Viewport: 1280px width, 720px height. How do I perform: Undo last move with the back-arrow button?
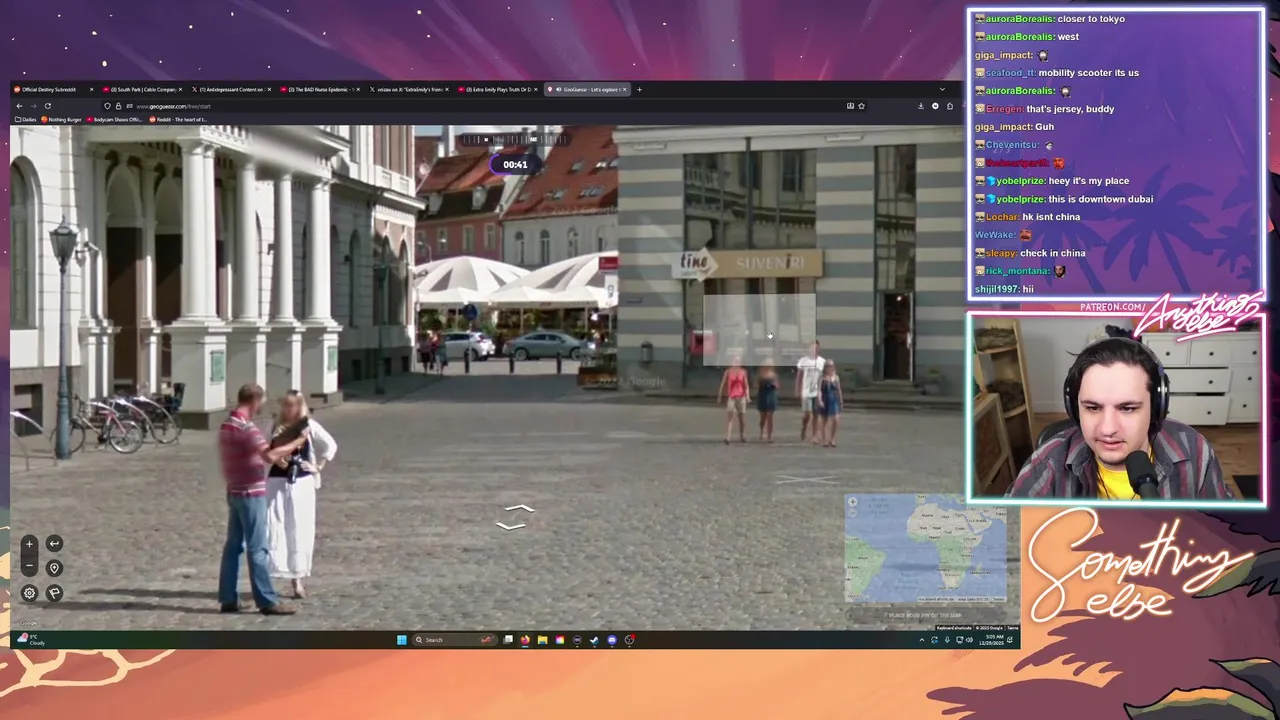tap(54, 544)
